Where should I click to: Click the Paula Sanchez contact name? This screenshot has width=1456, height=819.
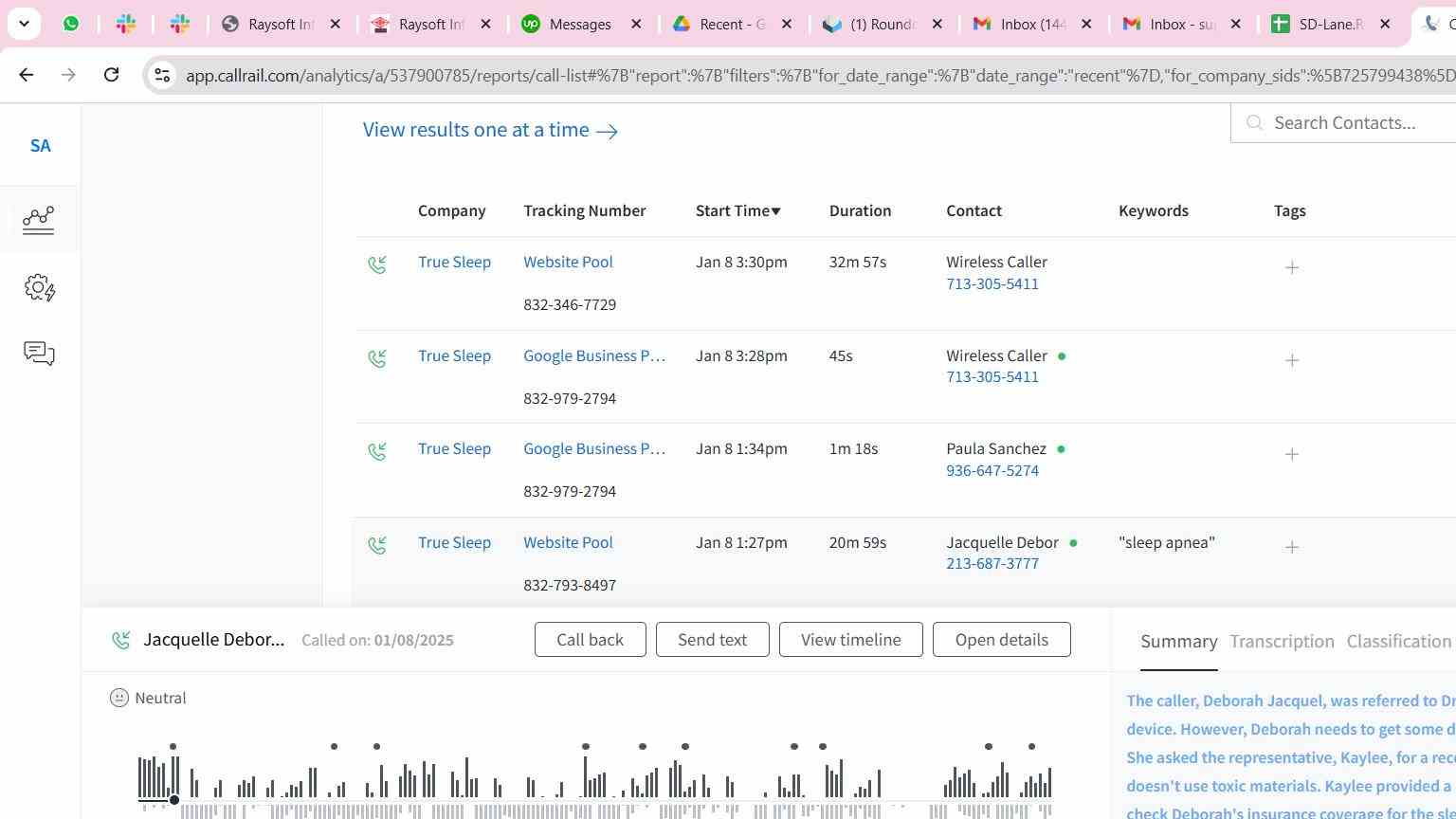tap(996, 448)
